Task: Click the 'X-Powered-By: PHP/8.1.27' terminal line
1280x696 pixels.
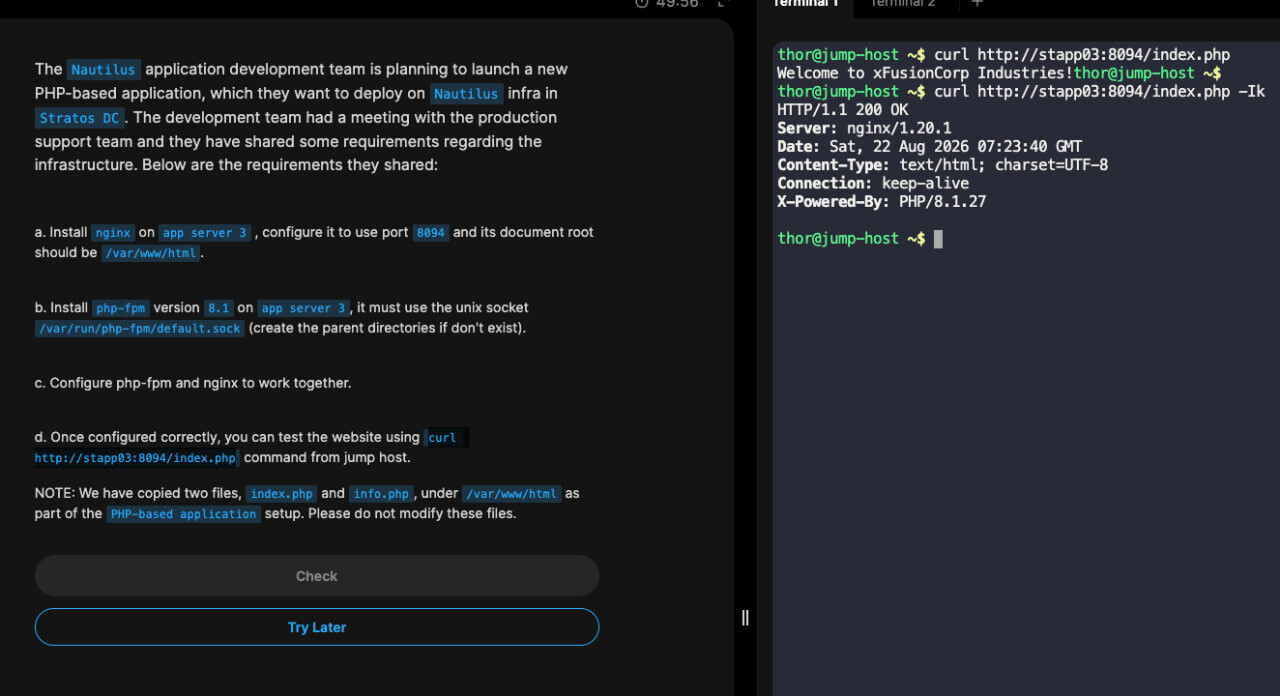Action: (x=882, y=202)
